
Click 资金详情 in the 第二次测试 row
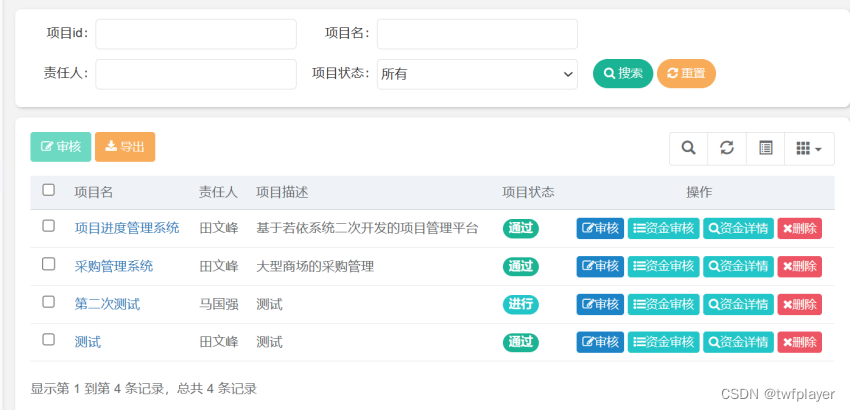point(738,304)
